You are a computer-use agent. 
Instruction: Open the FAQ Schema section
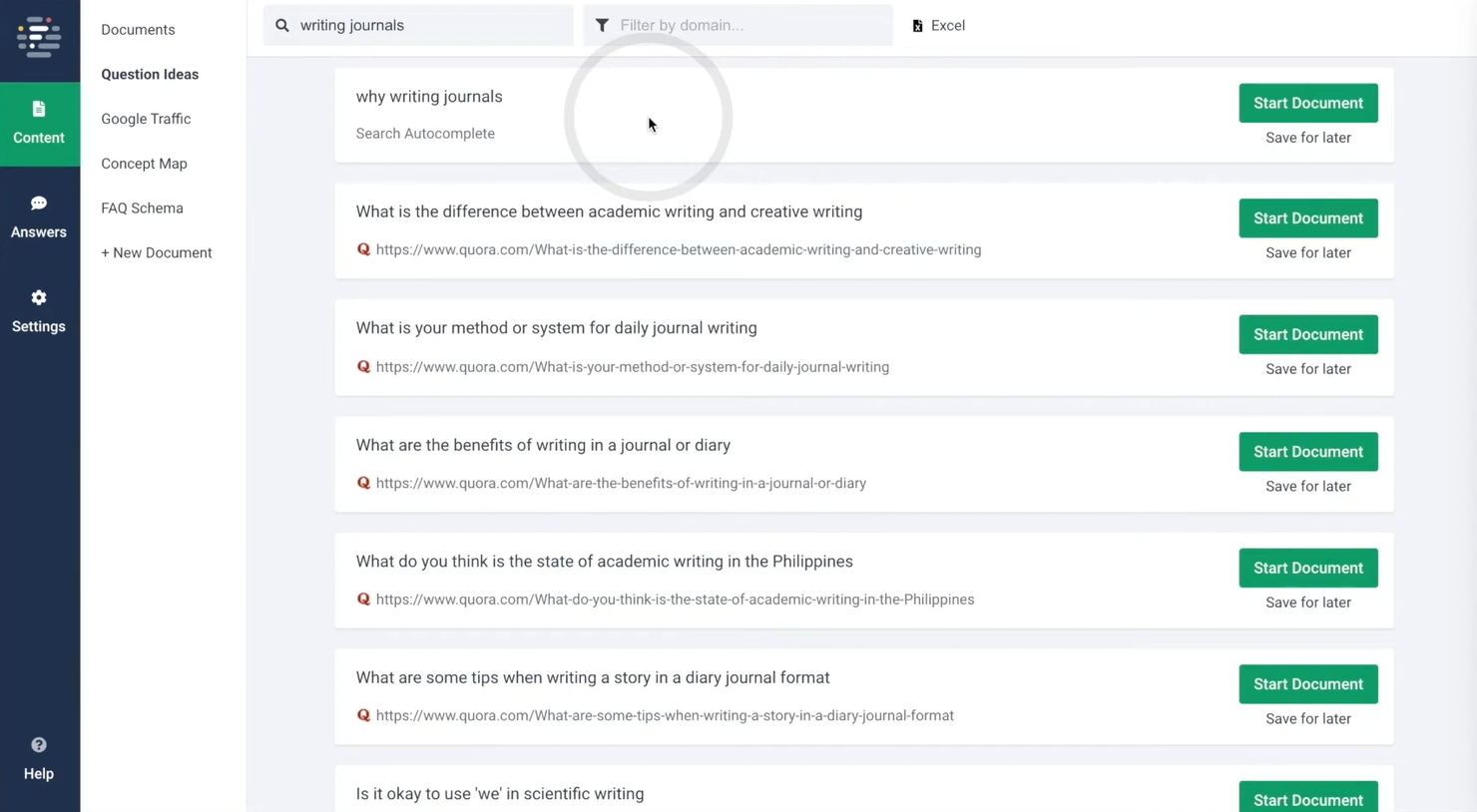pos(142,207)
